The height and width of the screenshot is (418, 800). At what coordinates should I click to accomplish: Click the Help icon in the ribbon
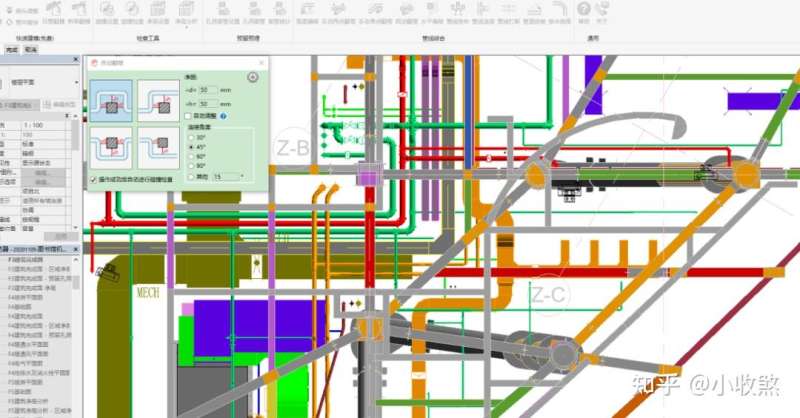584,10
